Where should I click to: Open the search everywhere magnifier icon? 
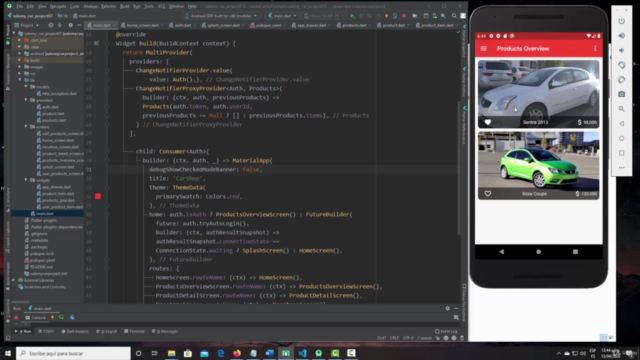[x=454, y=16]
